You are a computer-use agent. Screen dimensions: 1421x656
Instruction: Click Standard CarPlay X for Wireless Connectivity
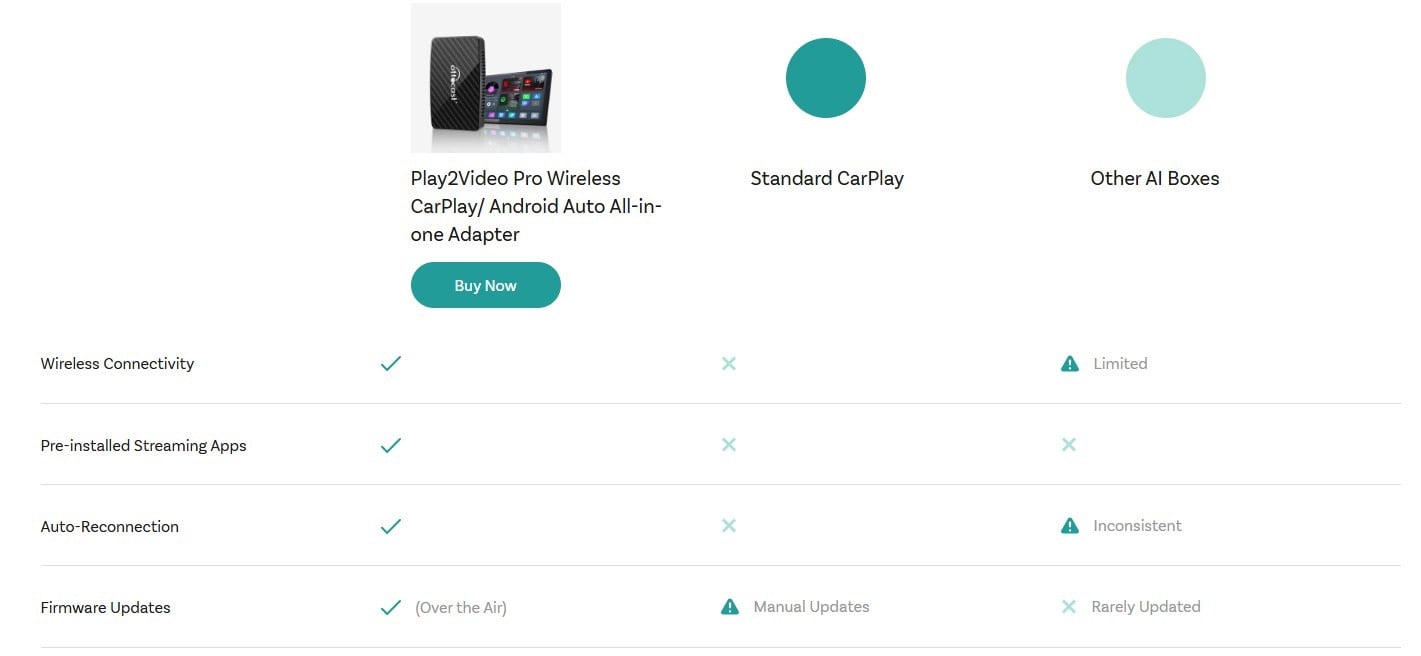[x=729, y=364]
